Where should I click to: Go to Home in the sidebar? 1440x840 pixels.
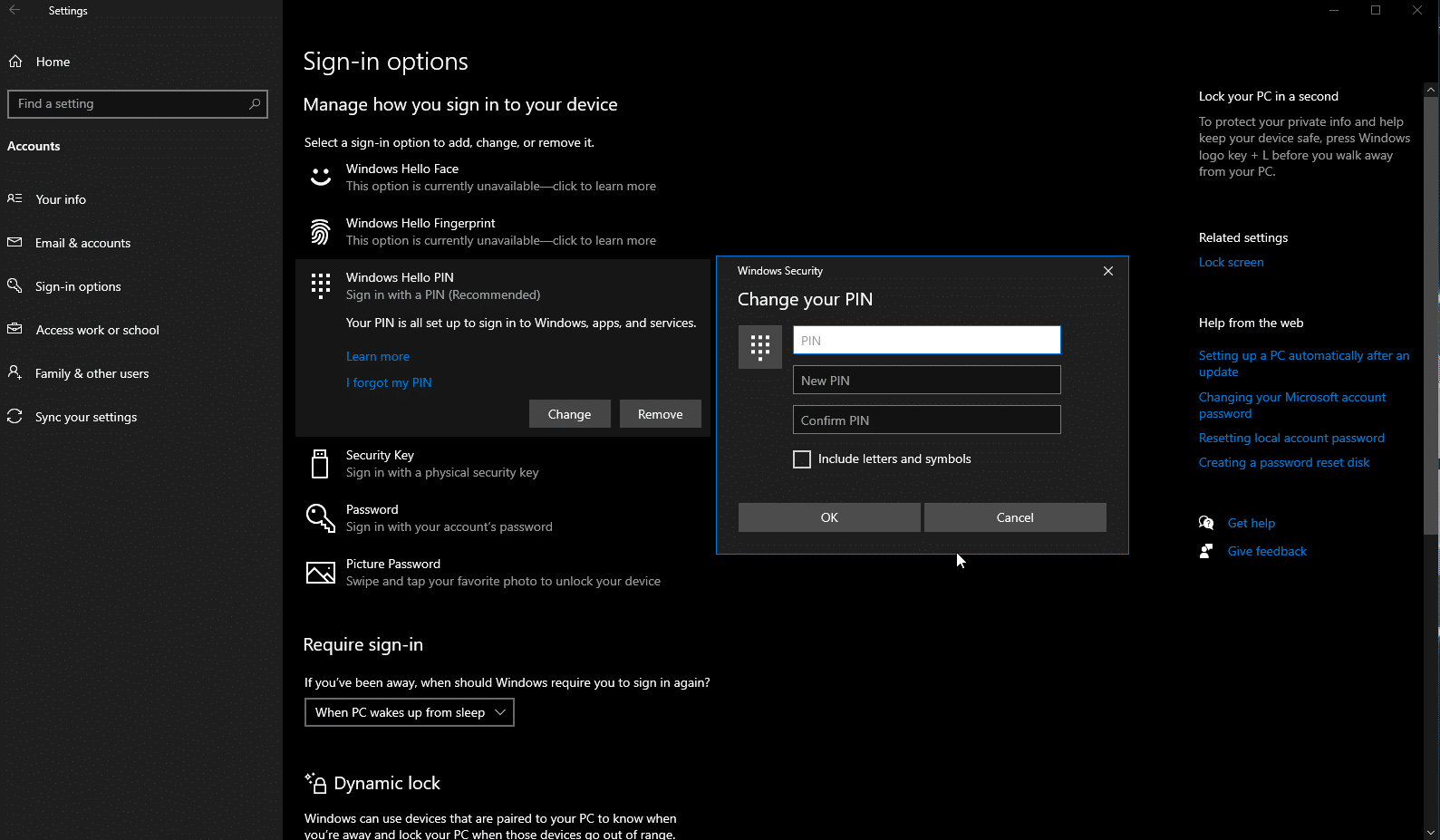[x=53, y=62]
